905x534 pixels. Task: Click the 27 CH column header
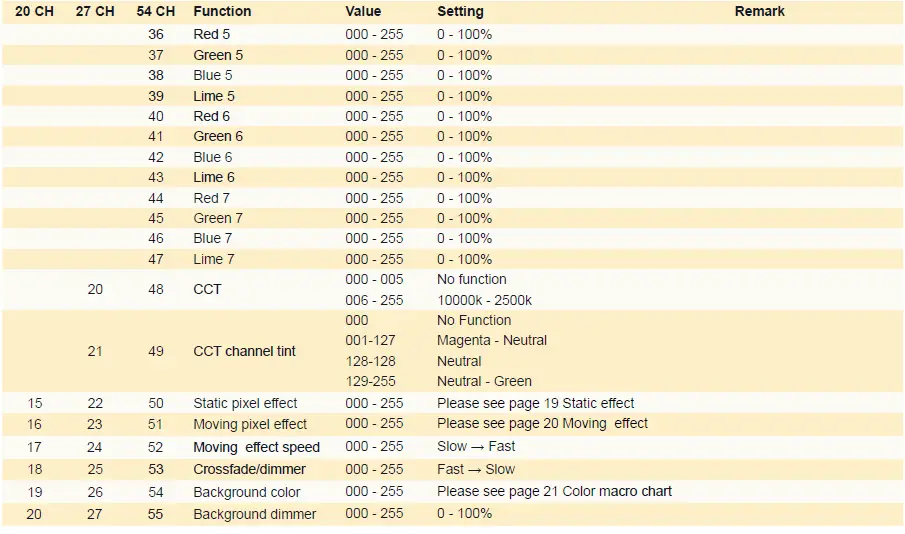pos(96,11)
